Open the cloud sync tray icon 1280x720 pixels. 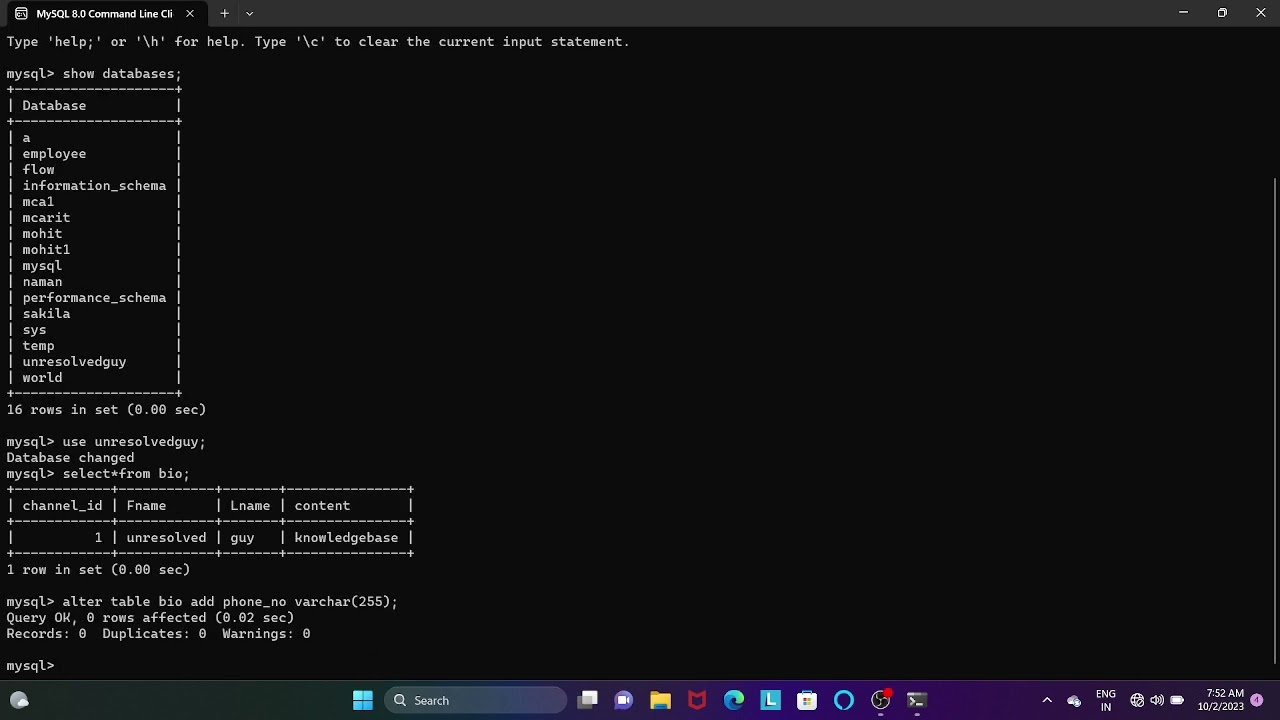coord(1074,700)
